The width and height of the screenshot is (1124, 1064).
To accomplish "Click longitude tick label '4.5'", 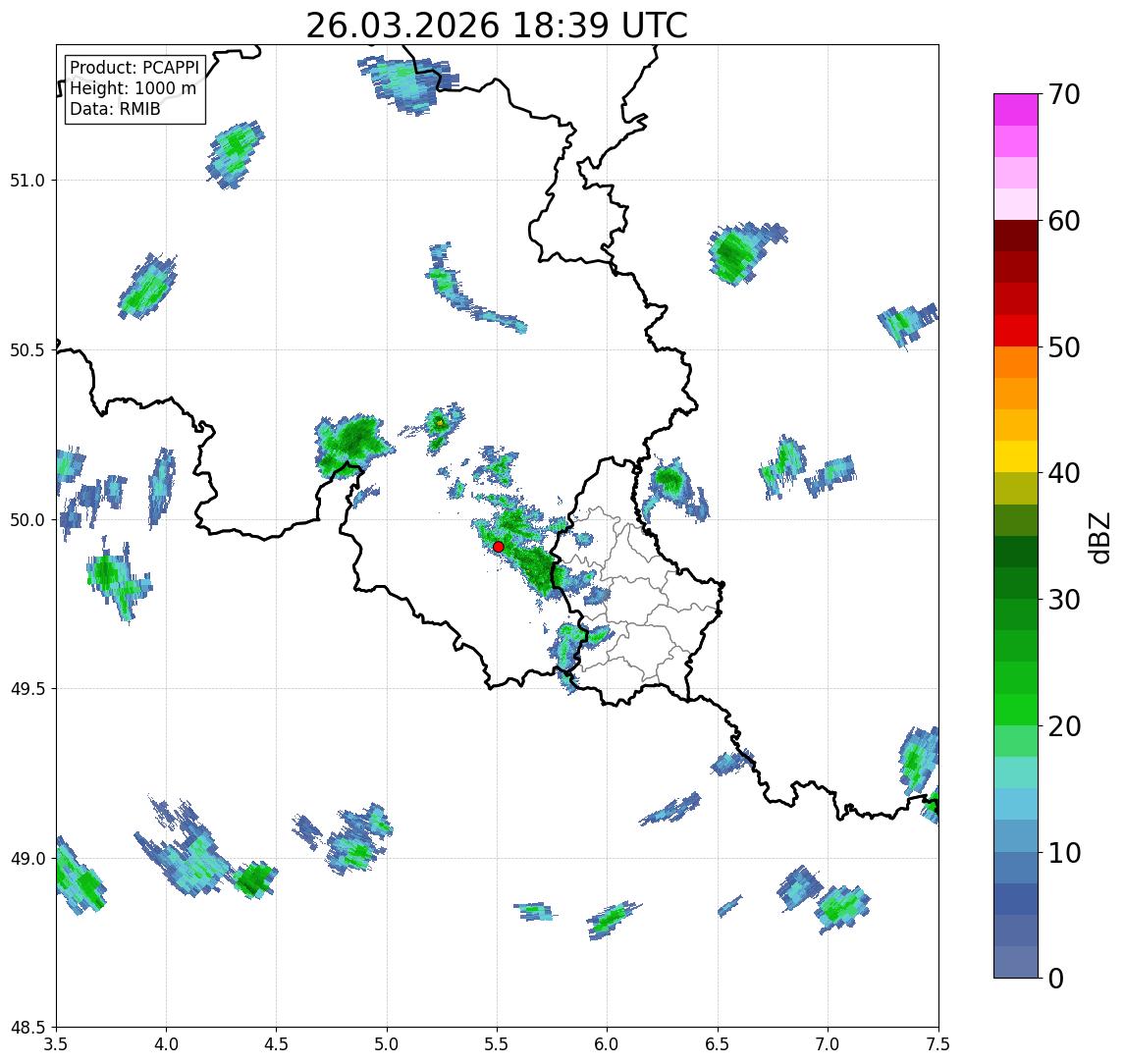I will [x=277, y=1043].
